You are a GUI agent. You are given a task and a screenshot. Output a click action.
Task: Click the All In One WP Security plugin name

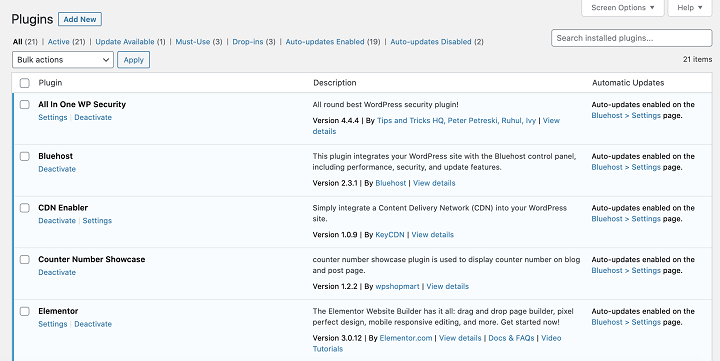pyautogui.click(x=82, y=105)
